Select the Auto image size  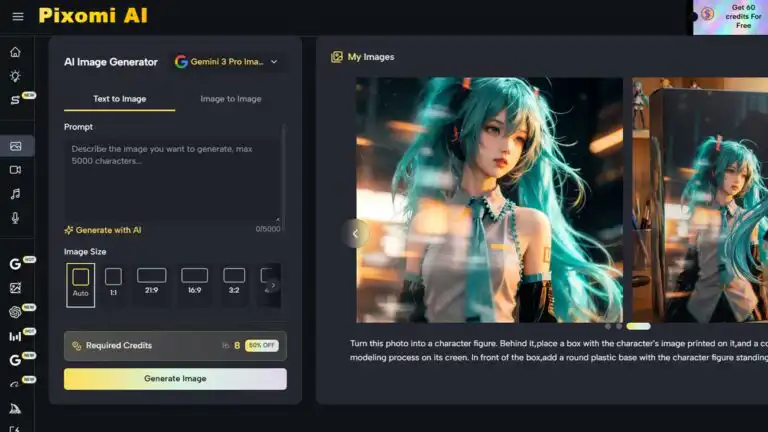click(x=80, y=285)
